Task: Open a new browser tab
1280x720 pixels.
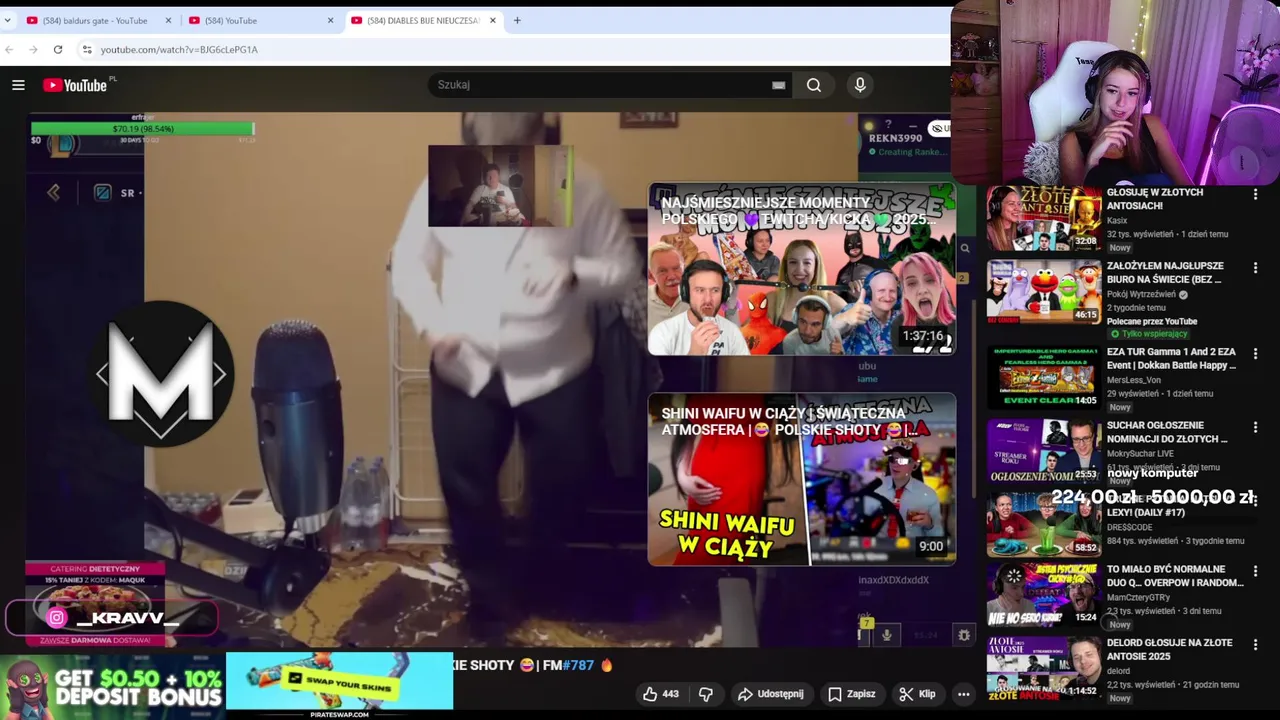Action: tap(517, 20)
